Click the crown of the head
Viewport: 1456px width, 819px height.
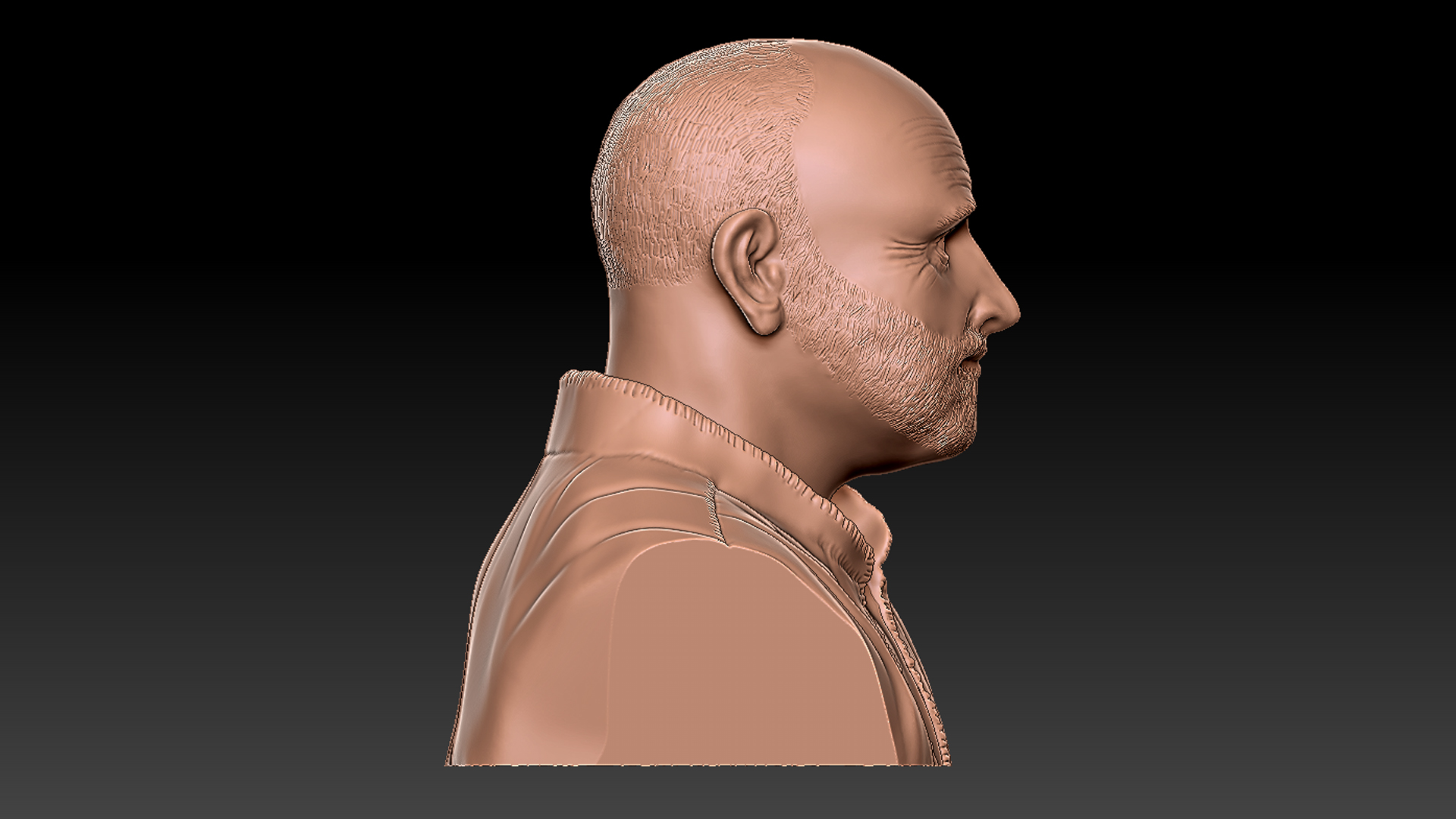click(x=766, y=57)
